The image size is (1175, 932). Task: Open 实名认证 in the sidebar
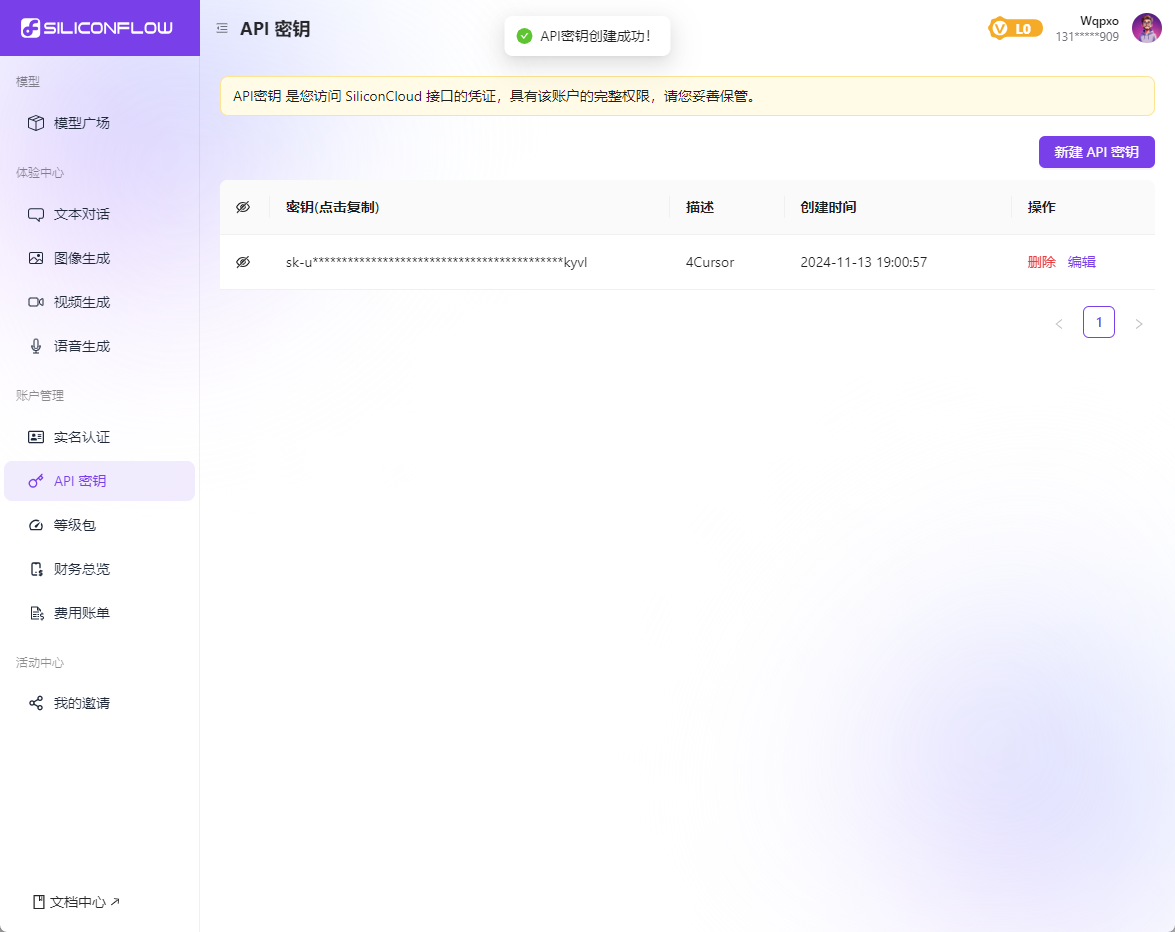click(82, 437)
